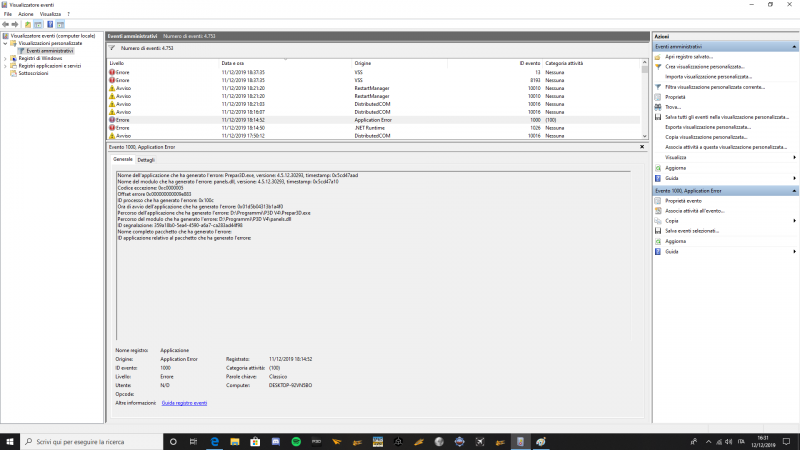Expand the 'Registri di Windows' tree node
The width and height of the screenshot is (800, 450).
pyautogui.click(x=6, y=58)
